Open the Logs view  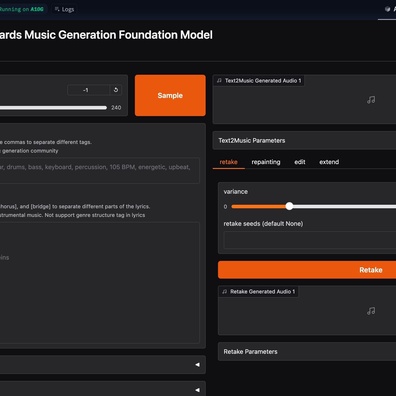64,9
